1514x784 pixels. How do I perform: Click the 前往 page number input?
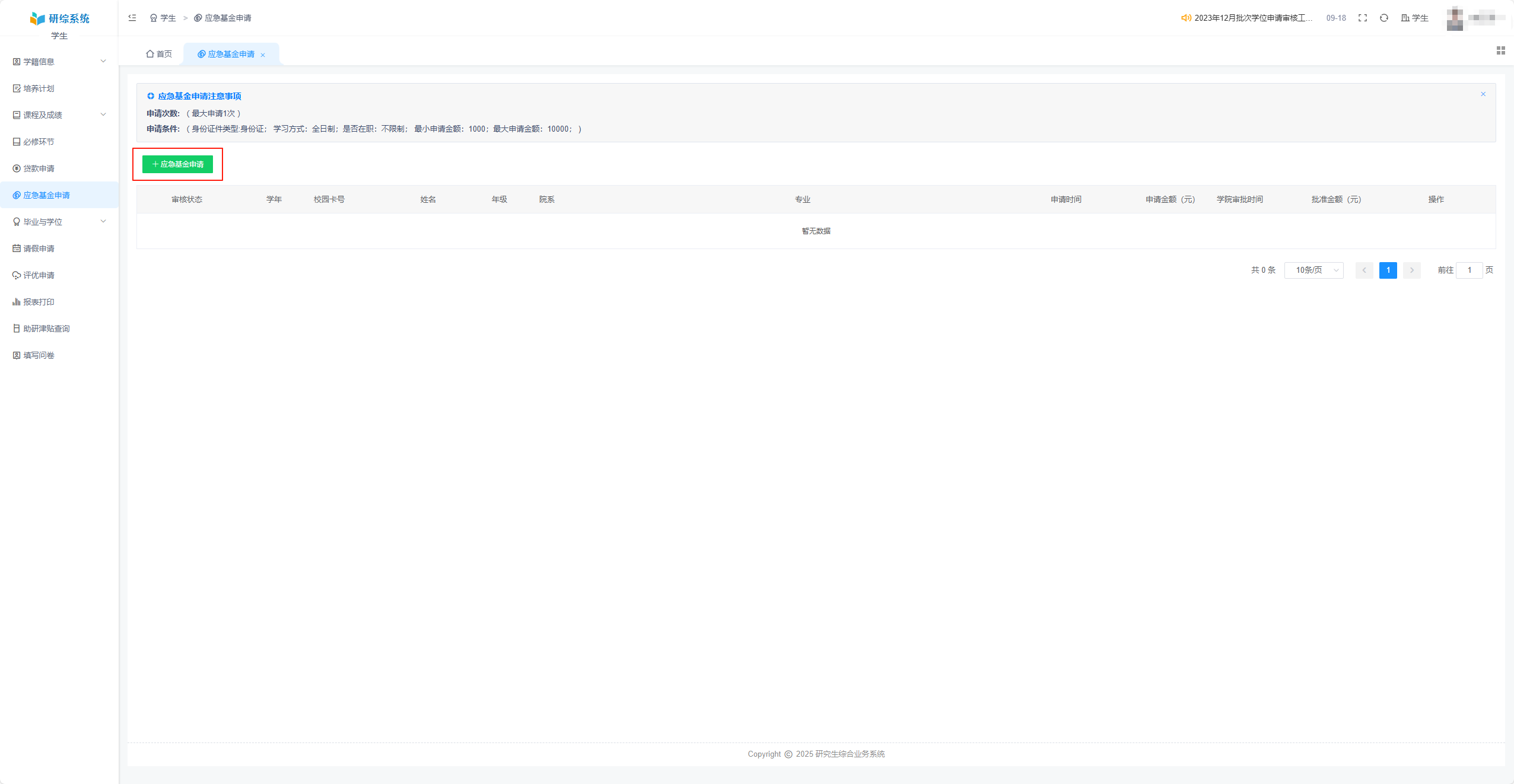click(x=1469, y=270)
